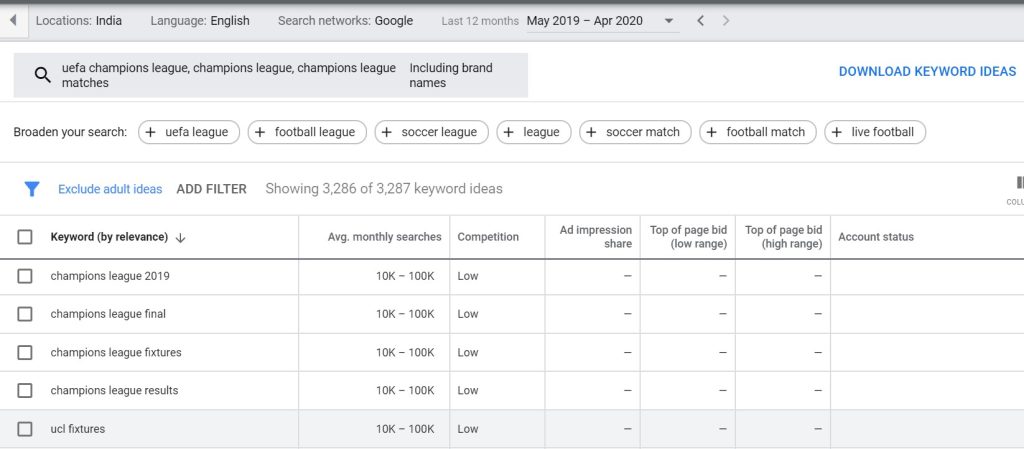Add 'uefa league' broaden search chip
This screenshot has height=449, width=1024.
(188, 132)
